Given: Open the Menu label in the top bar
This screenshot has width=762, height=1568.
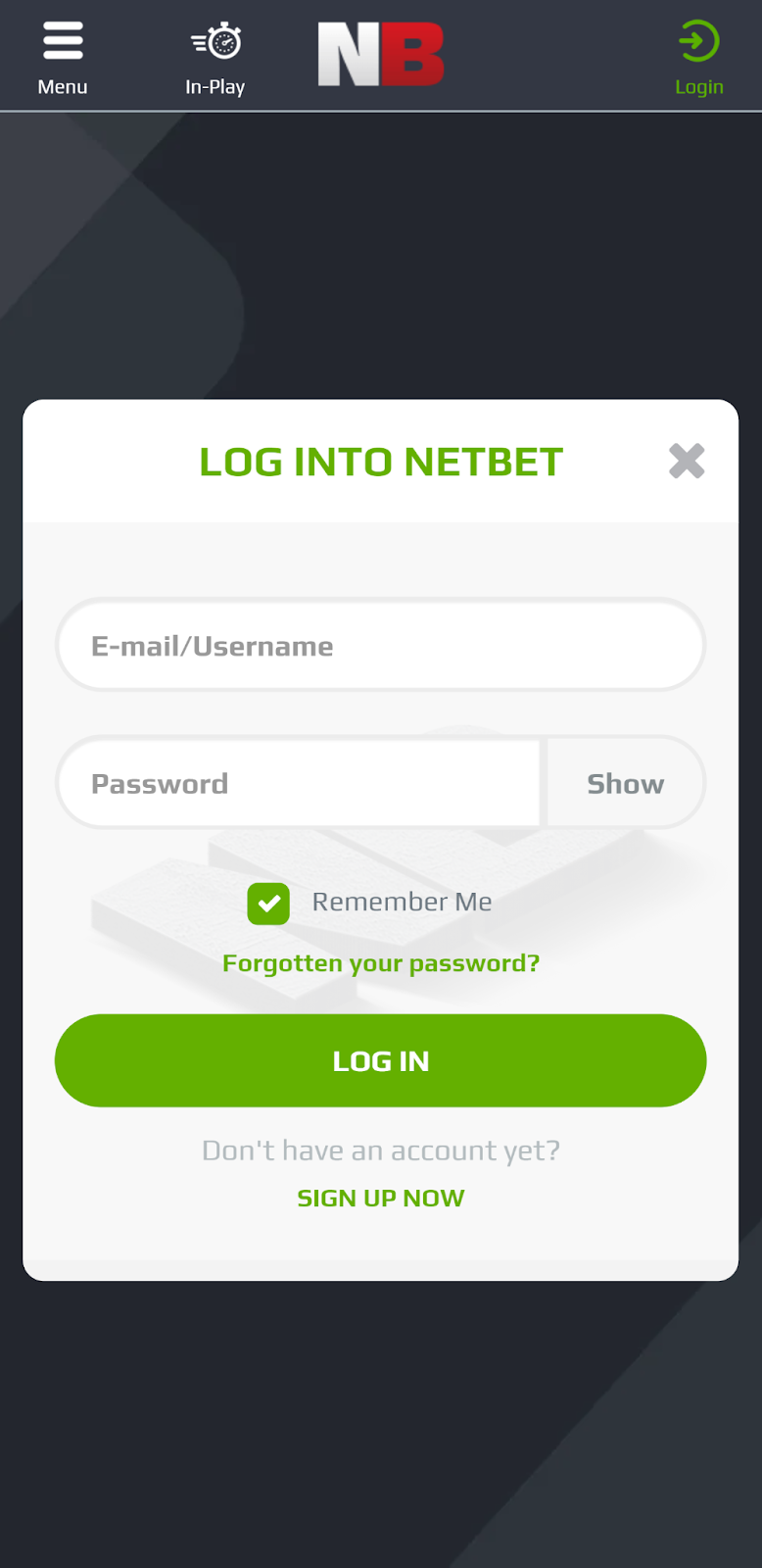Looking at the screenshot, I should pyautogui.click(x=62, y=86).
